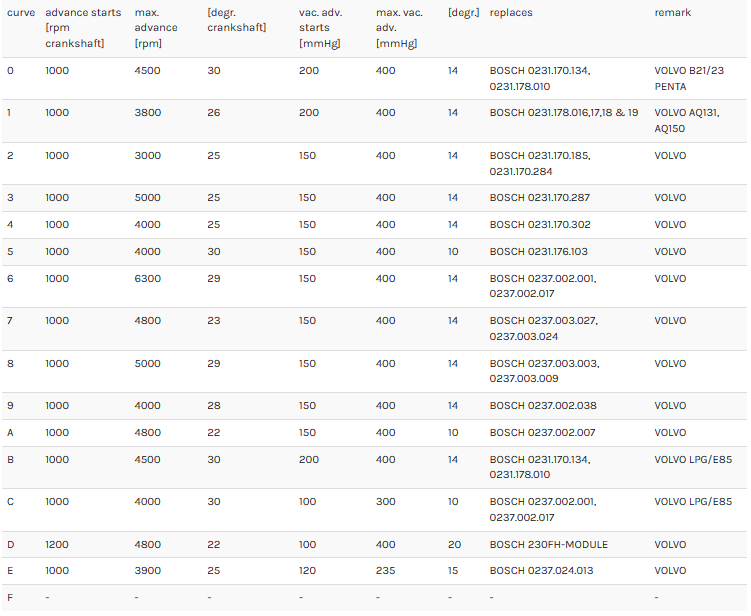Click the 'BOSCH 230FH-MODULE' cell
The width and height of the screenshot is (751, 616).
548,545
